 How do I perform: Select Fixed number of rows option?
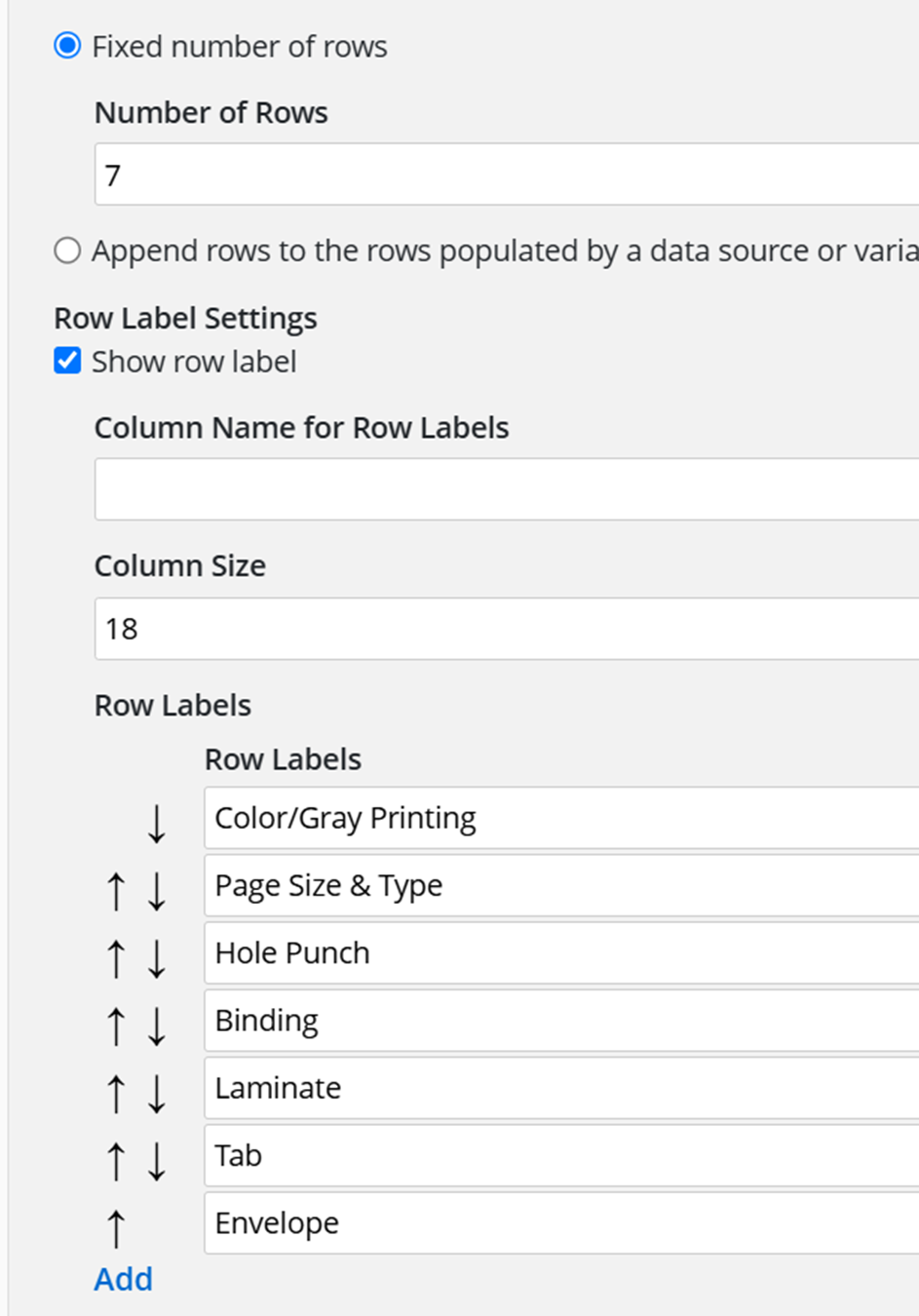[x=67, y=46]
